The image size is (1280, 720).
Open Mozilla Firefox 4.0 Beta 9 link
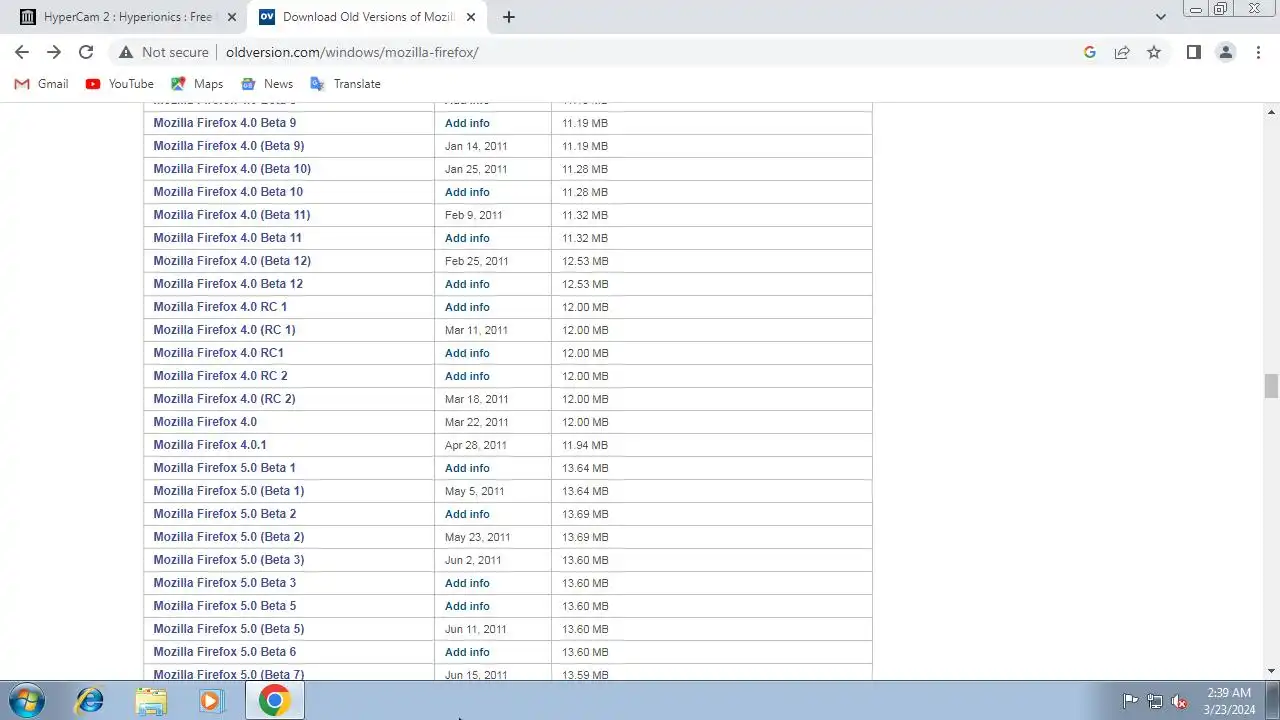[x=224, y=123]
